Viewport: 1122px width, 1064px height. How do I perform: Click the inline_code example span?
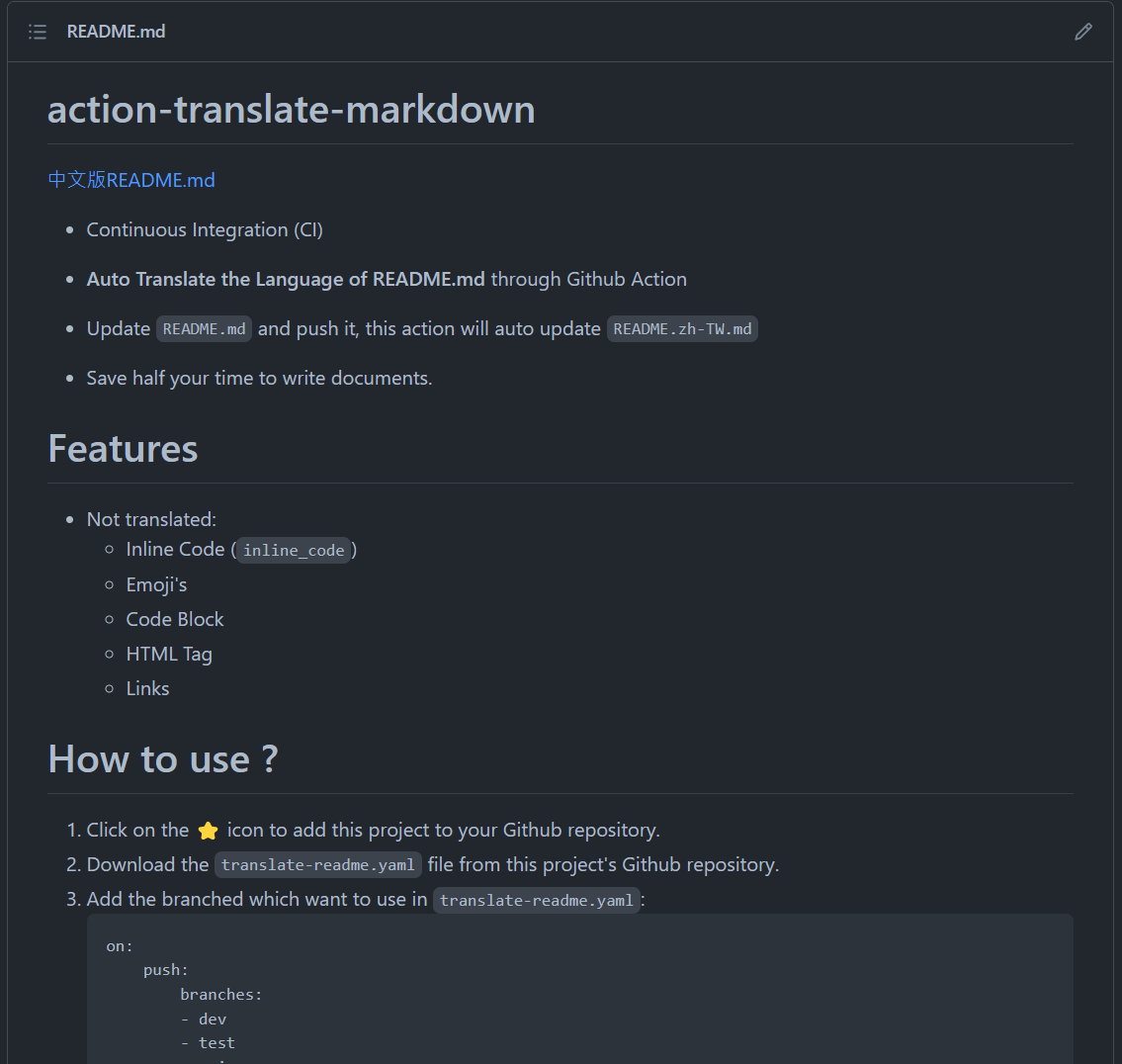(x=294, y=550)
